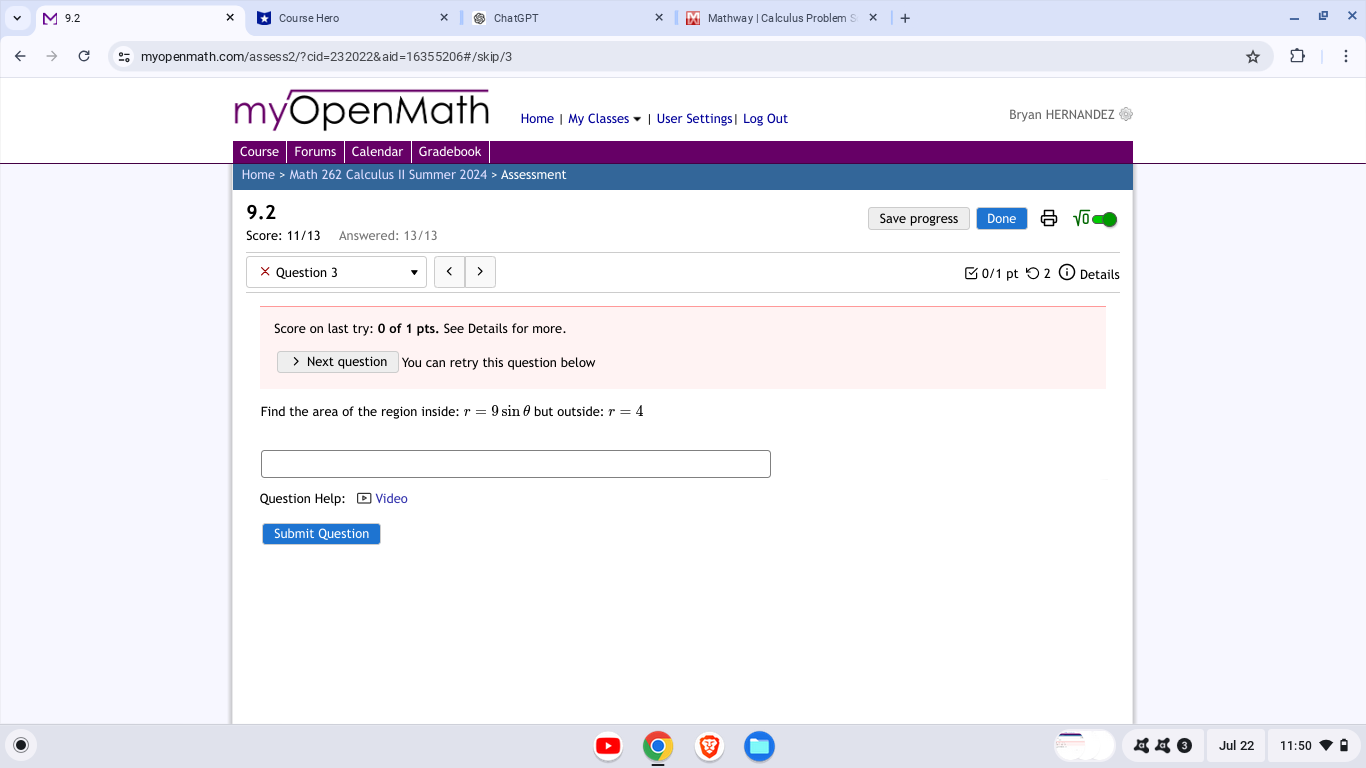The height and width of the screenshot is (768, 1366).
Task: Go forward in browser history
Action: tap(52, 56)
